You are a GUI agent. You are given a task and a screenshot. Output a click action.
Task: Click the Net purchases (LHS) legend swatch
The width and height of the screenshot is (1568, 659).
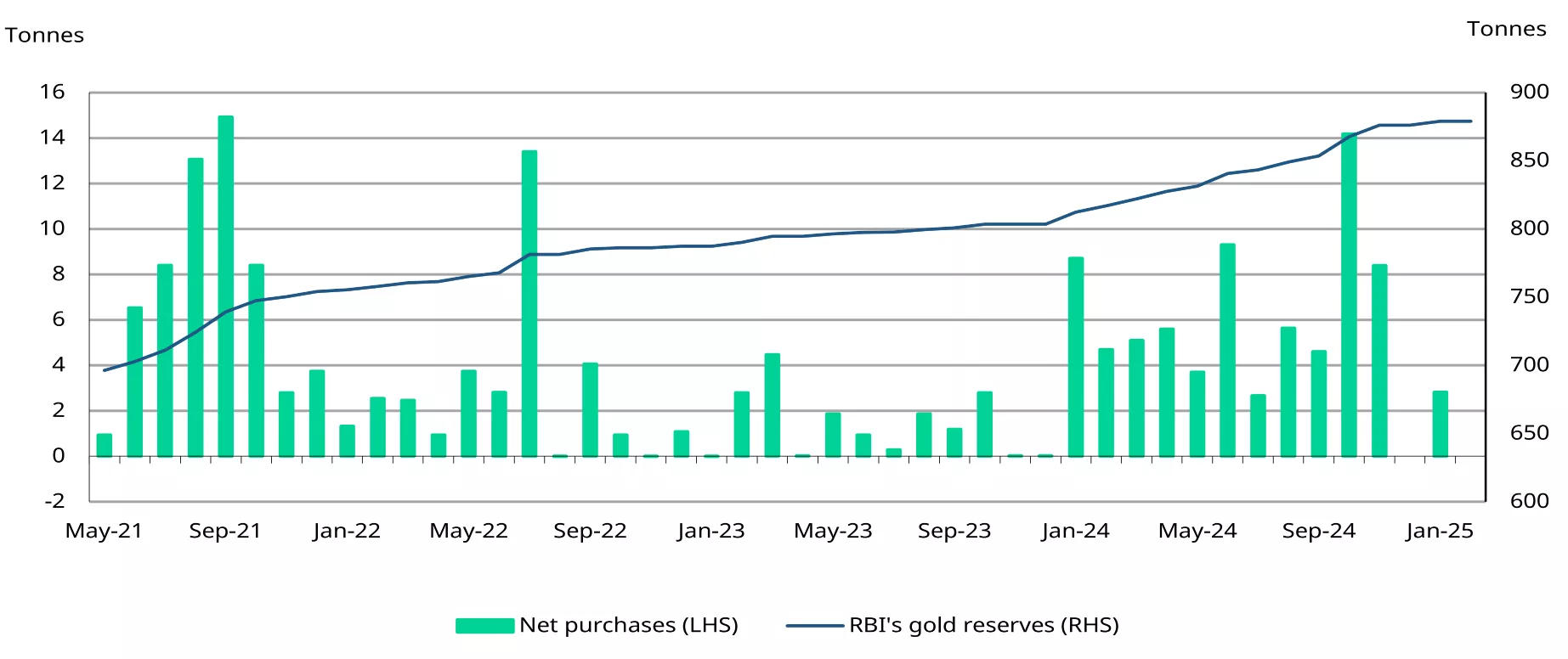point(484,626)
